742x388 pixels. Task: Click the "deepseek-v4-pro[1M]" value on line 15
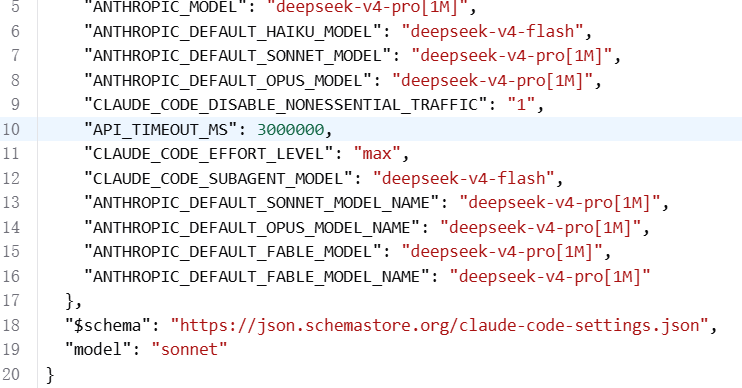click(x=502, y=252)
